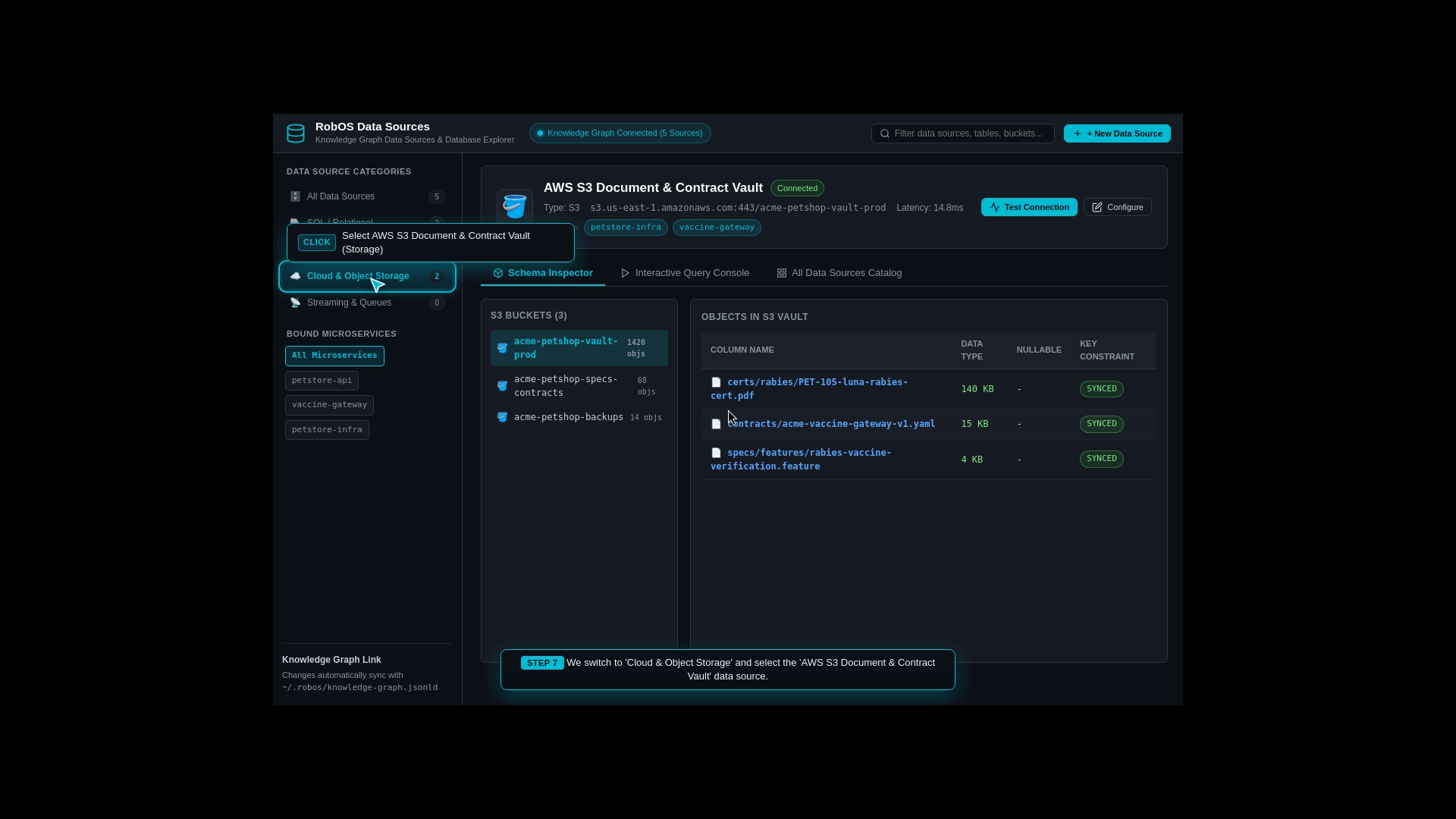Toggle petstore-infra microservice filter in sidebar
This screenshot has width=1456, height=819.
pos(327,430)
